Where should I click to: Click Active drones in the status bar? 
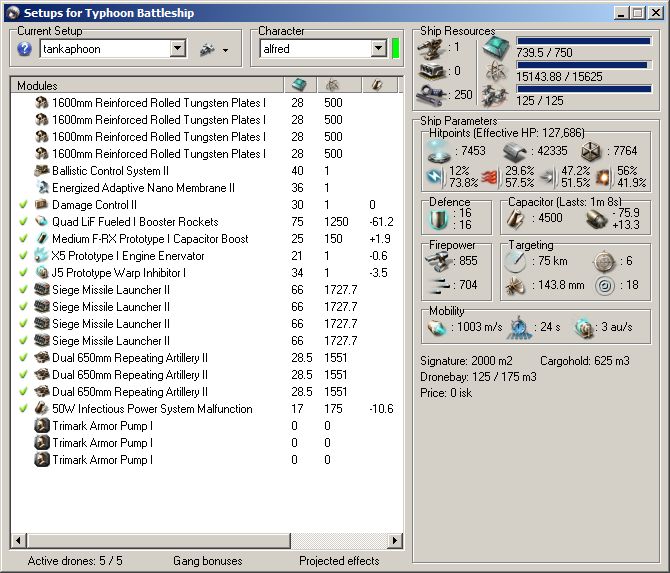pos(75,561)
